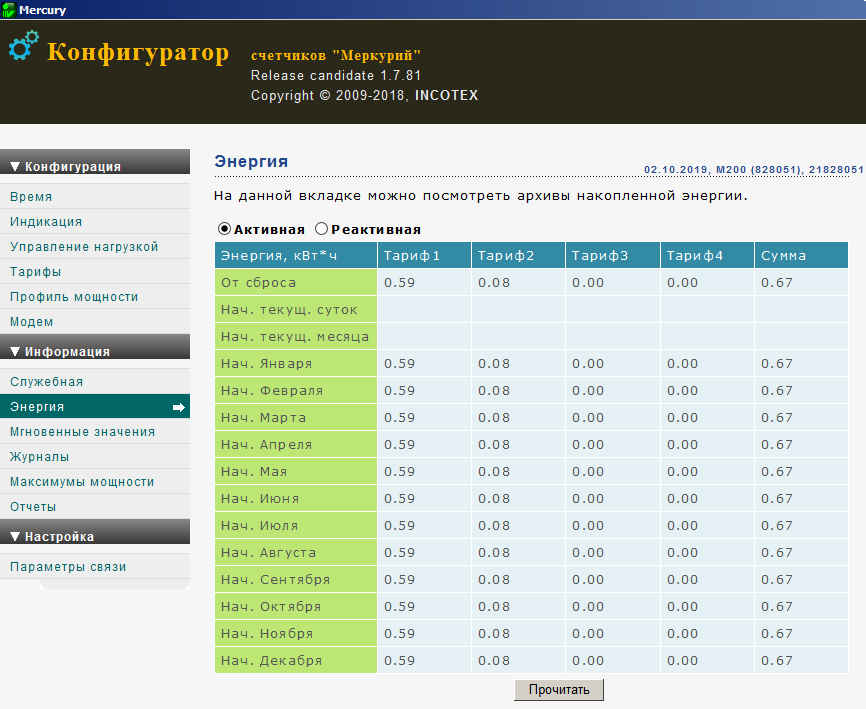Click Тариф1 value 0.59 in От сброса row
This screenshot has width=866, height=709.
[x=425, y=282]
